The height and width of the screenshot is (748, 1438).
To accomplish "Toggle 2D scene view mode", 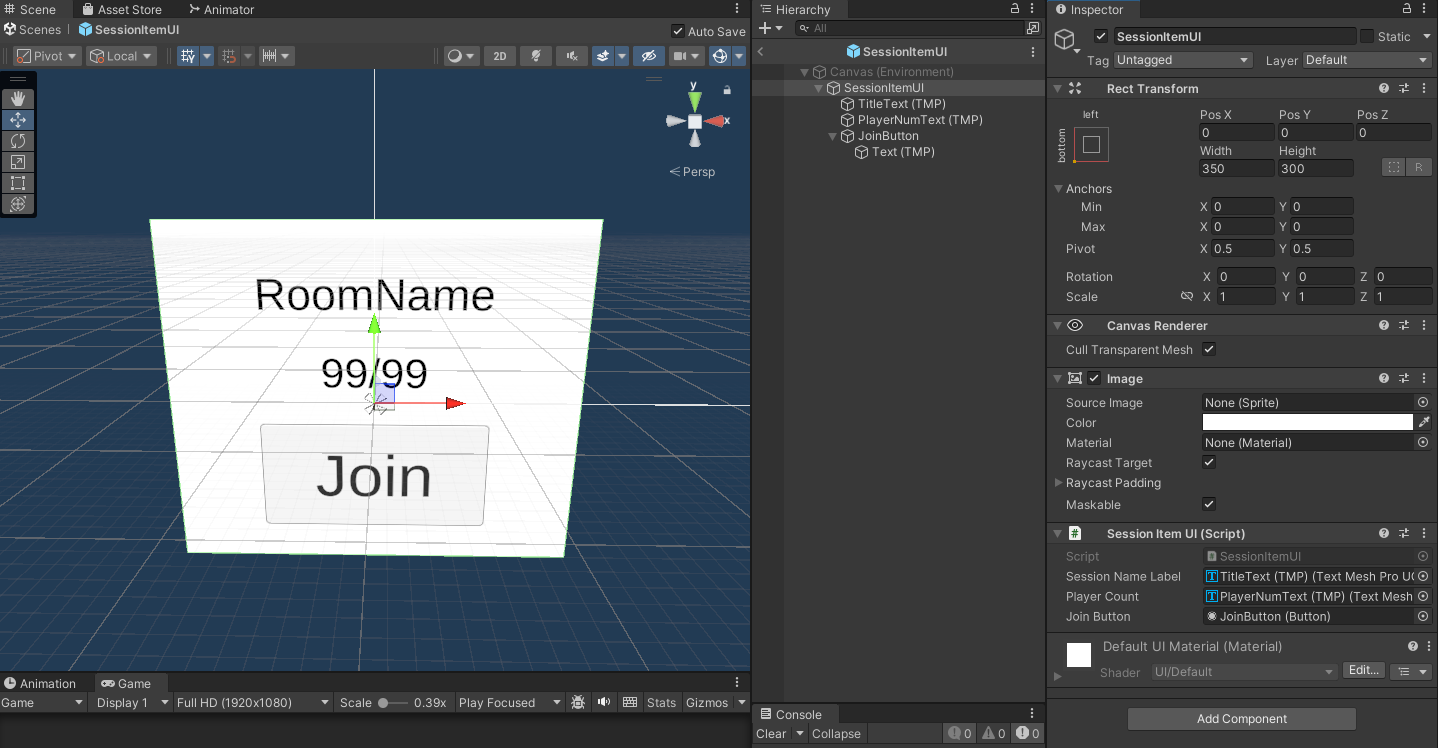I will (499, 56).
